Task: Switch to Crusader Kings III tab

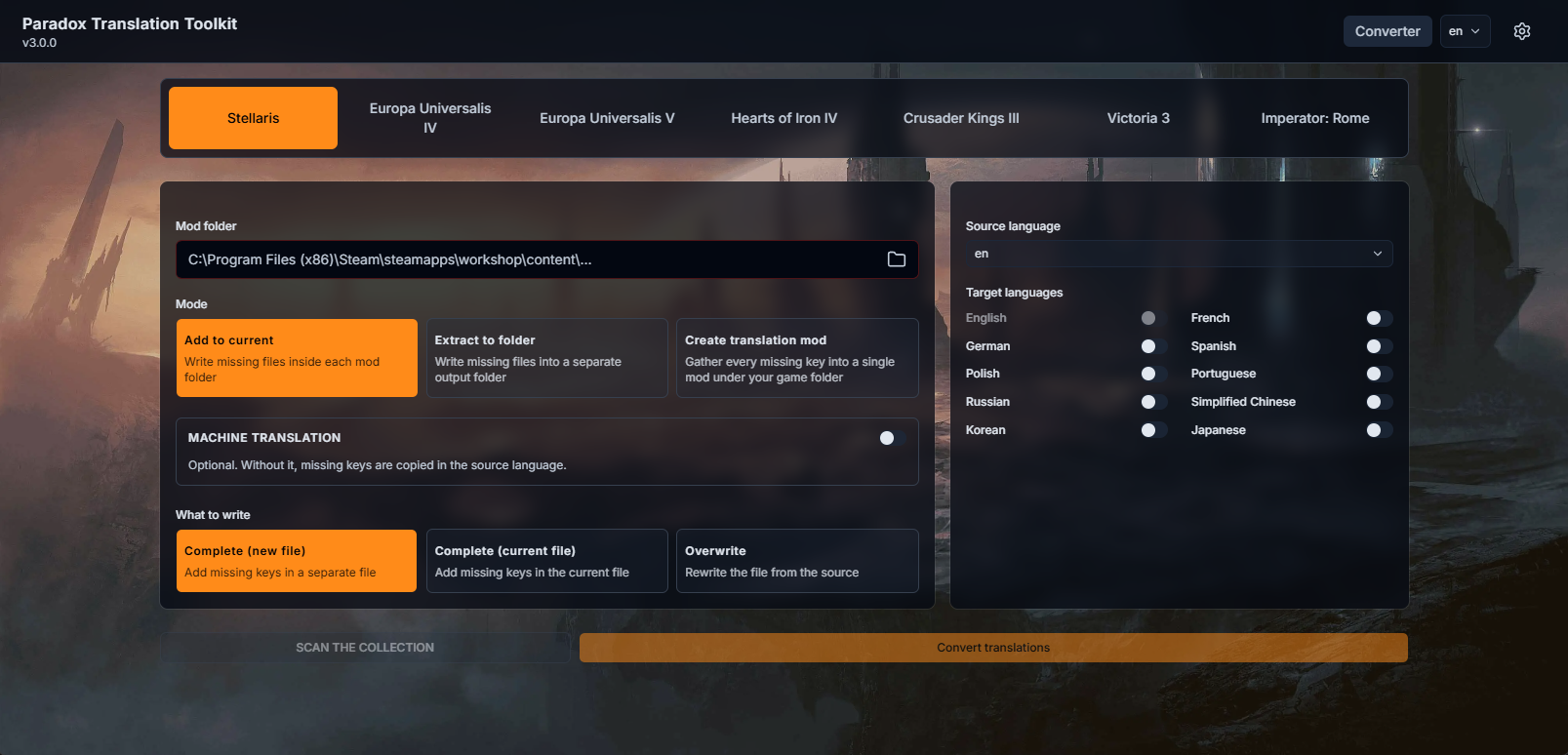Action: 961,118
